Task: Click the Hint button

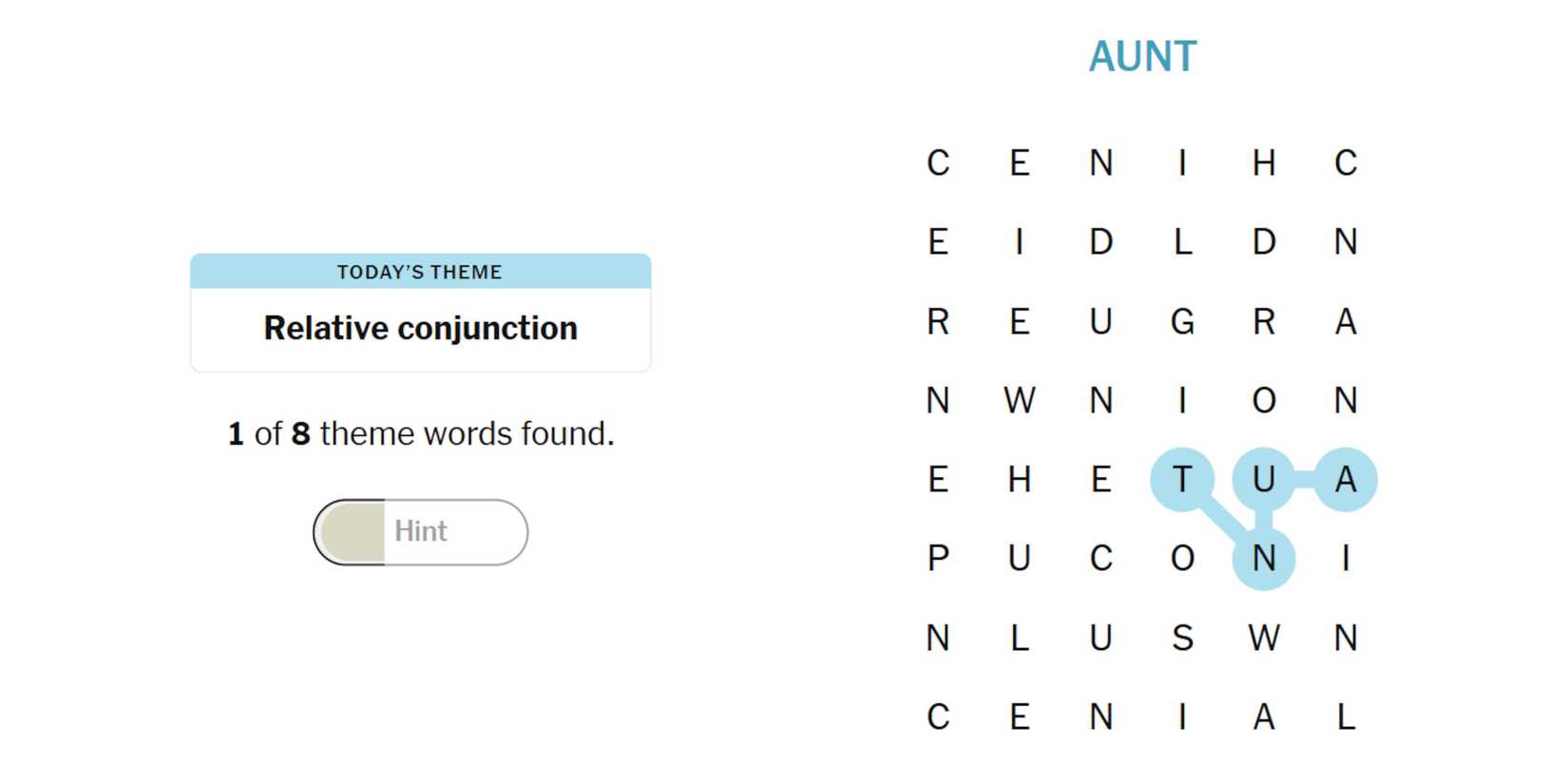Action: pyautogui.click(x=420, y=531)
